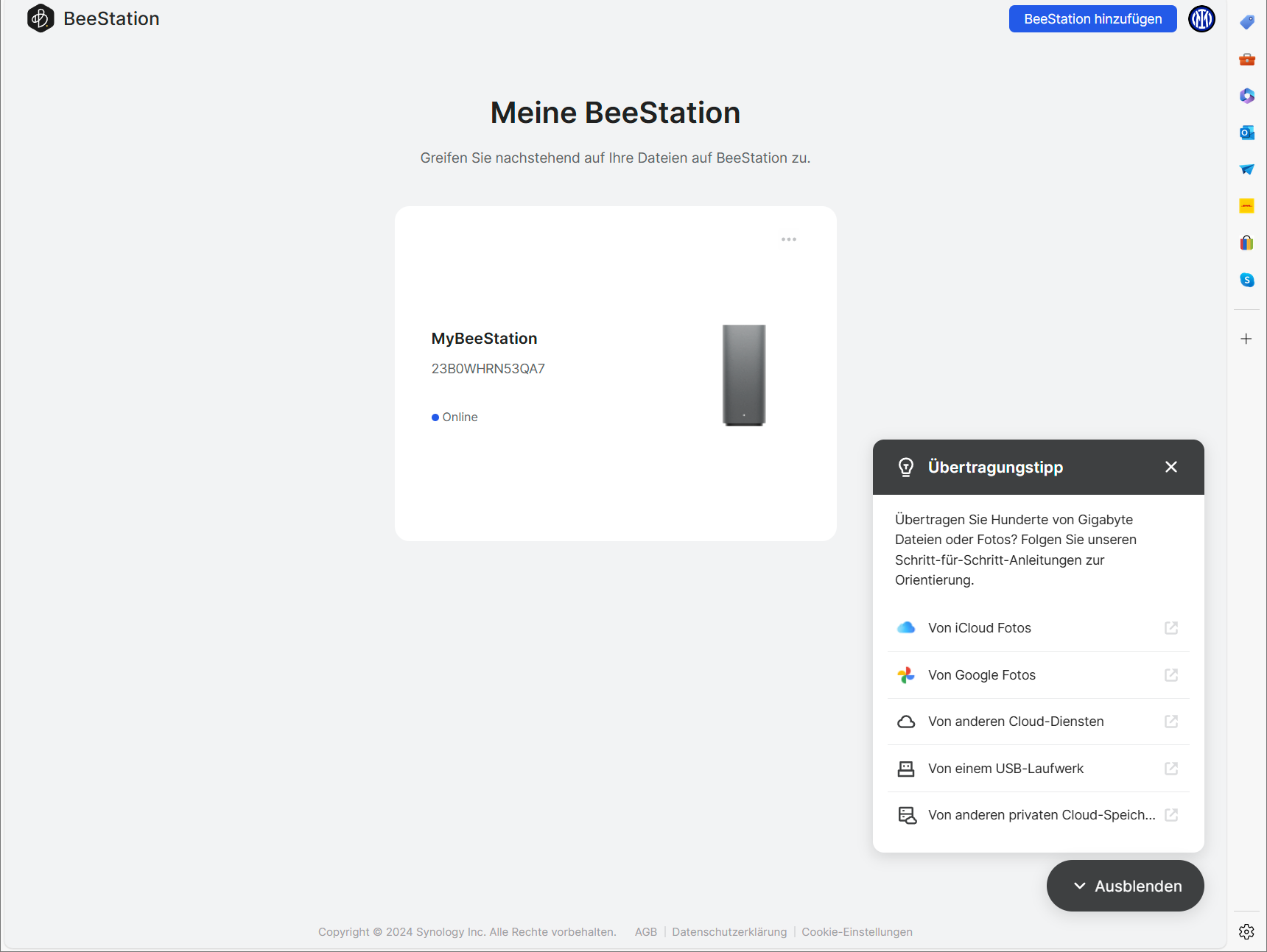Screen dimensions: 1267x952
Task: Click the Google Fotos pinwheel icon
Action: click(906, 675)
